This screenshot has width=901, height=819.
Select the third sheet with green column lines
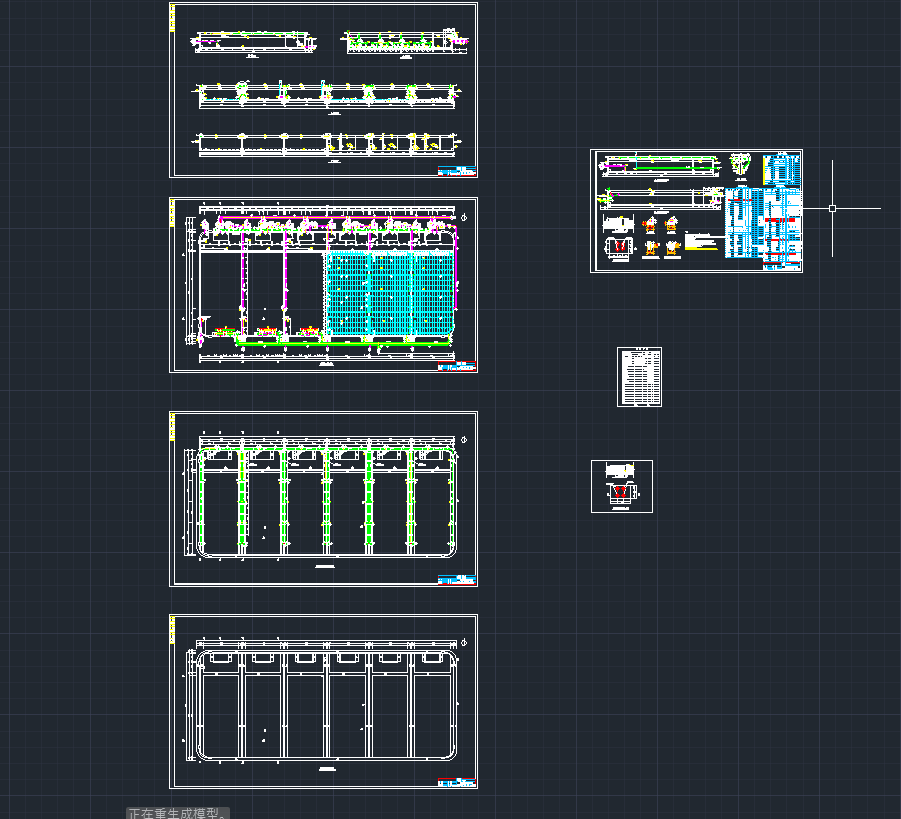(323, 499)
